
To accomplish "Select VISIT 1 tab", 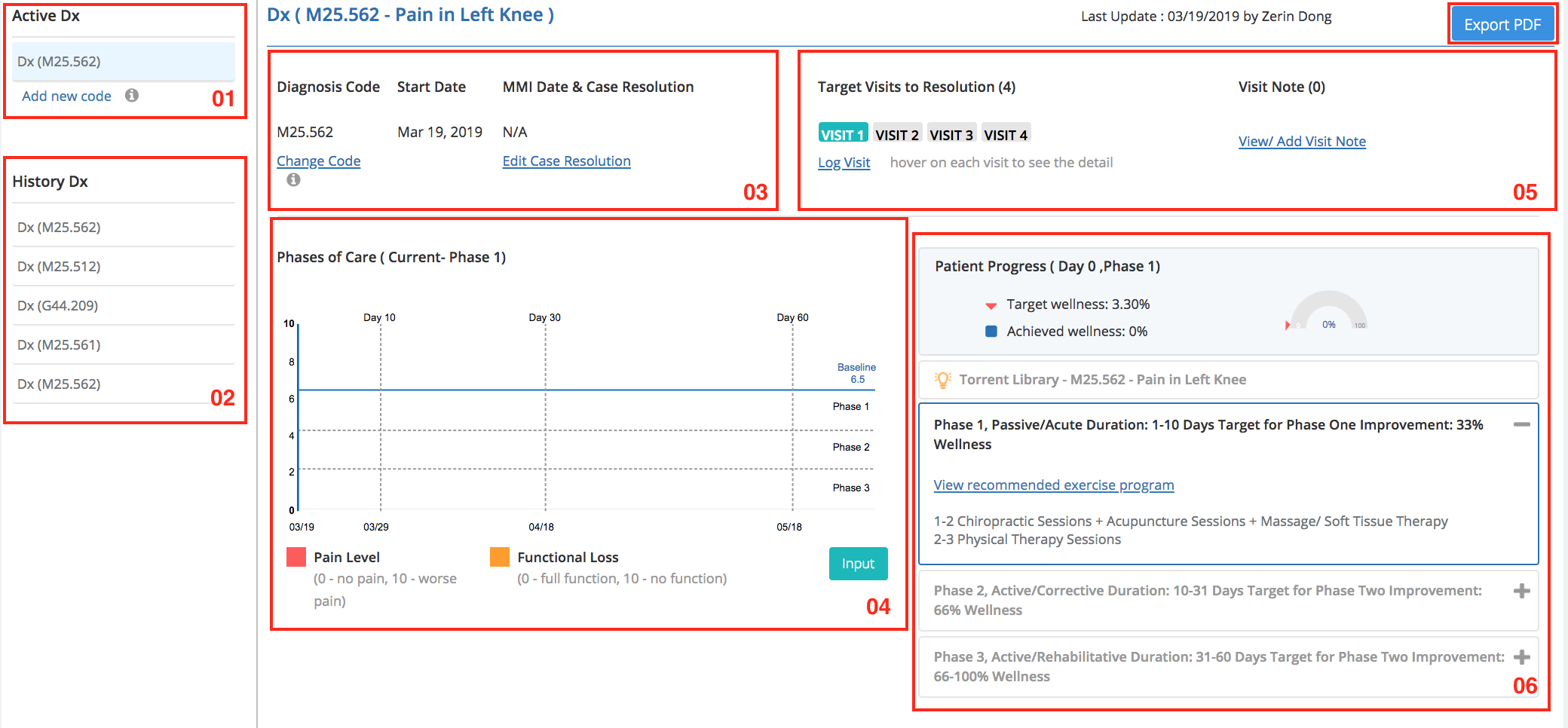I will 843,133.
